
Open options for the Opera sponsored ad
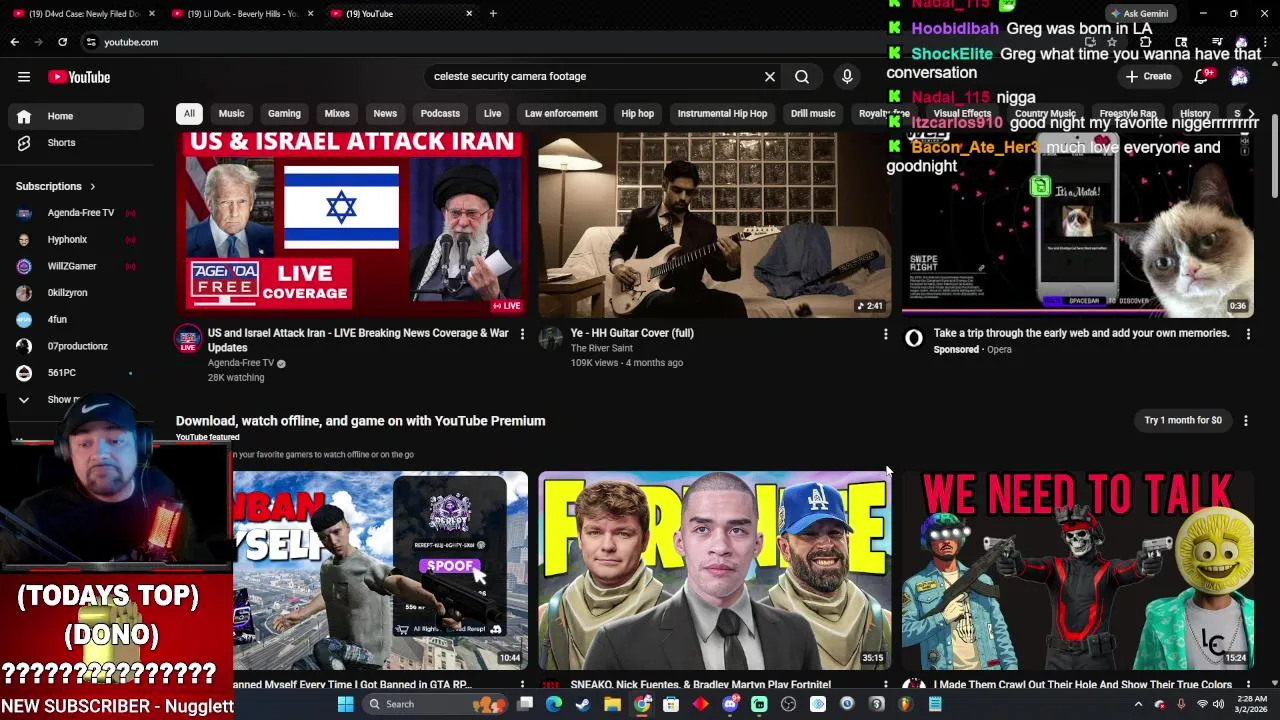click(x=1248, y=334)
